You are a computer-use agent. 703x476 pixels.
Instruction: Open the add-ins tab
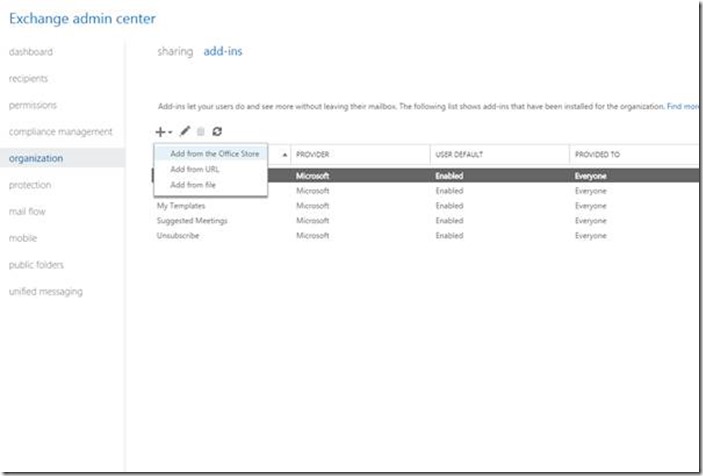coord(222,51)
